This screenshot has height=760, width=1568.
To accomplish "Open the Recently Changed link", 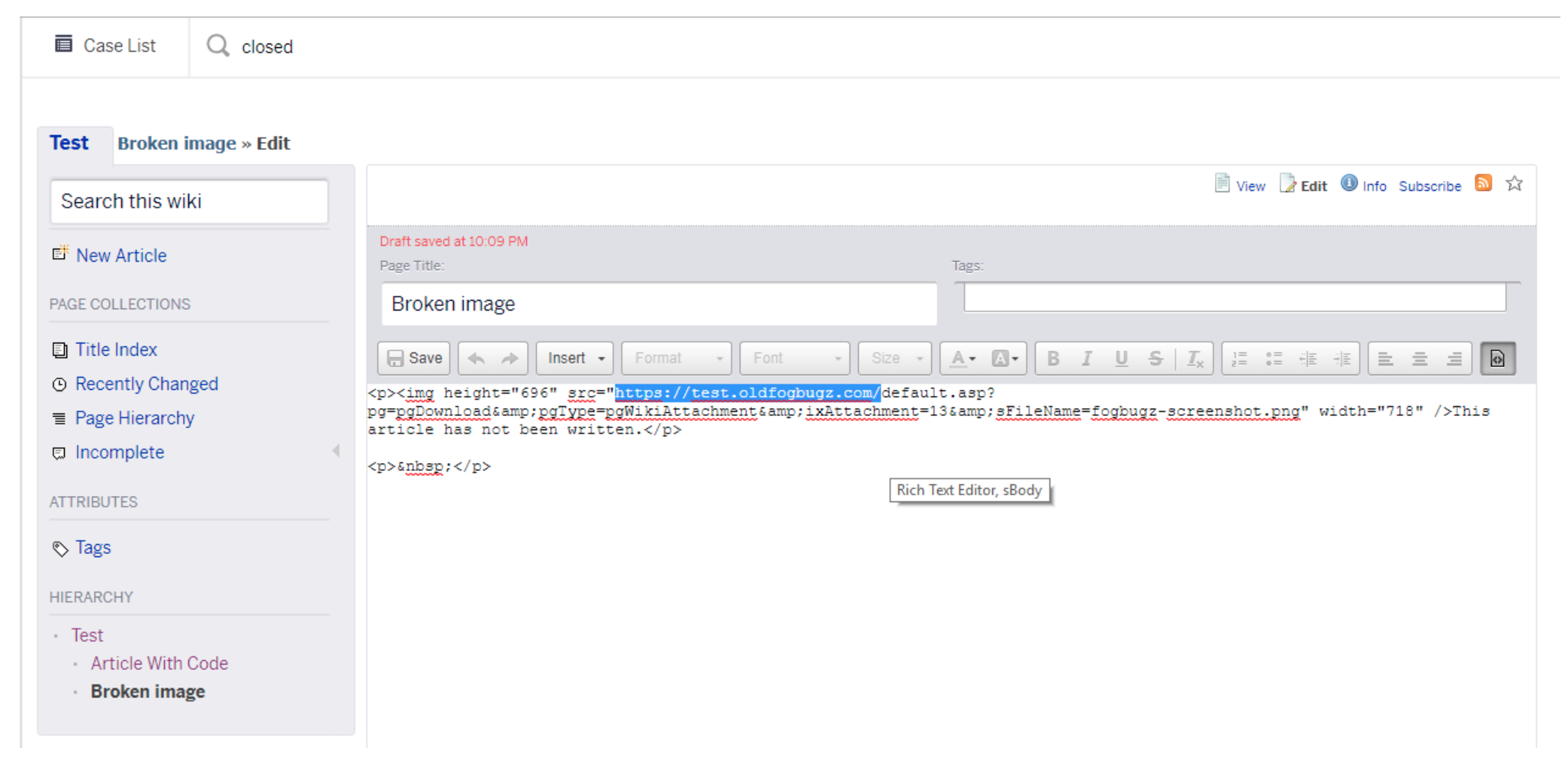I will [146, 384].
